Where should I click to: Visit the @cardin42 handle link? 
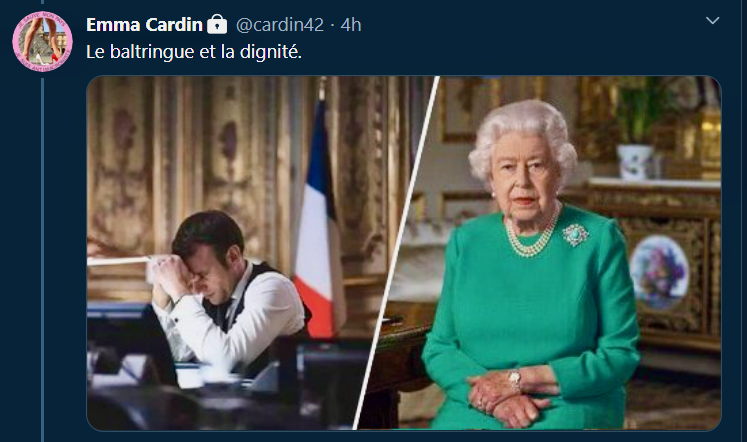click(283, 24)
